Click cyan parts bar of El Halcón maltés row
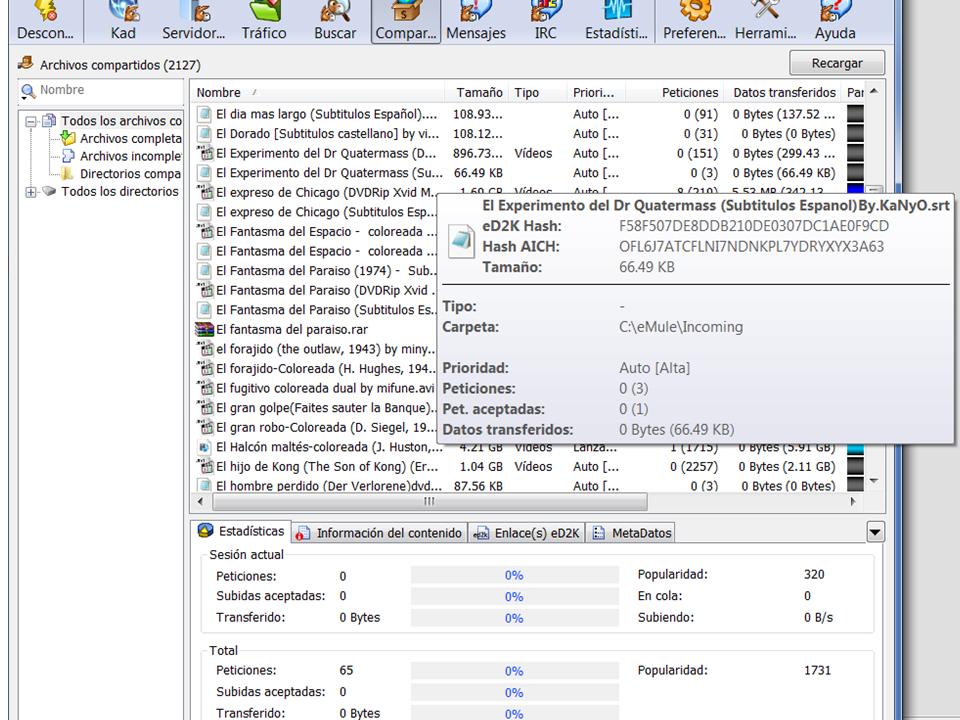This screenshot has height=720, width=960. point(855,448)
